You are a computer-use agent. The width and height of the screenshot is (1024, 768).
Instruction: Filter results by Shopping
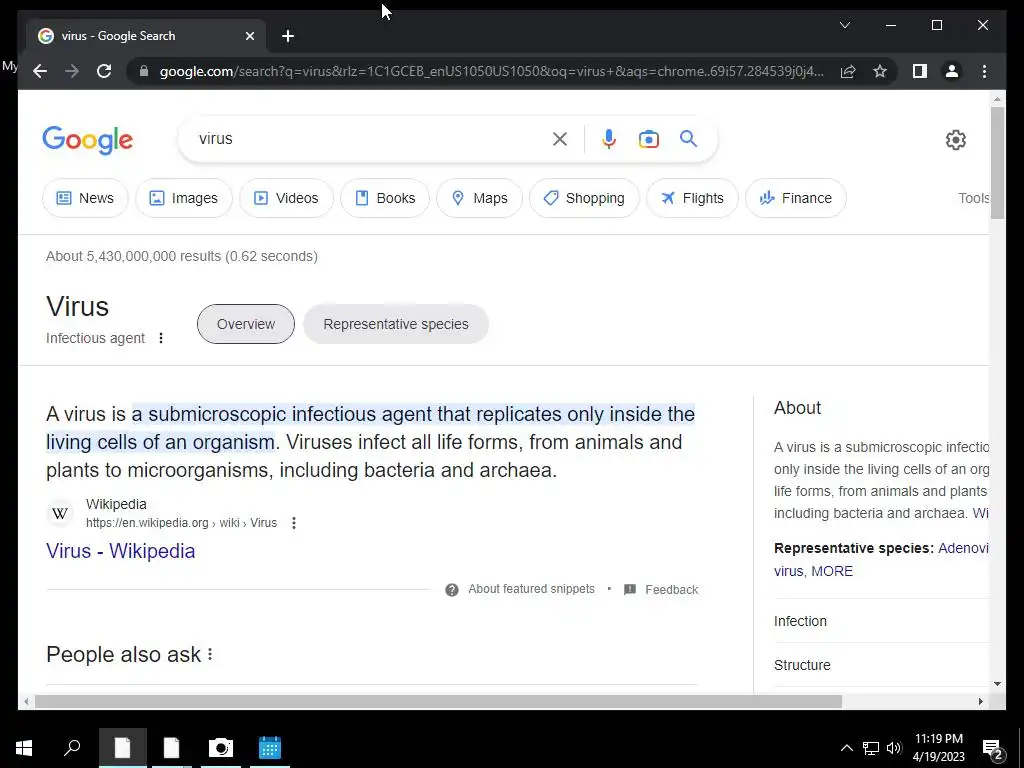pos(584,198)
